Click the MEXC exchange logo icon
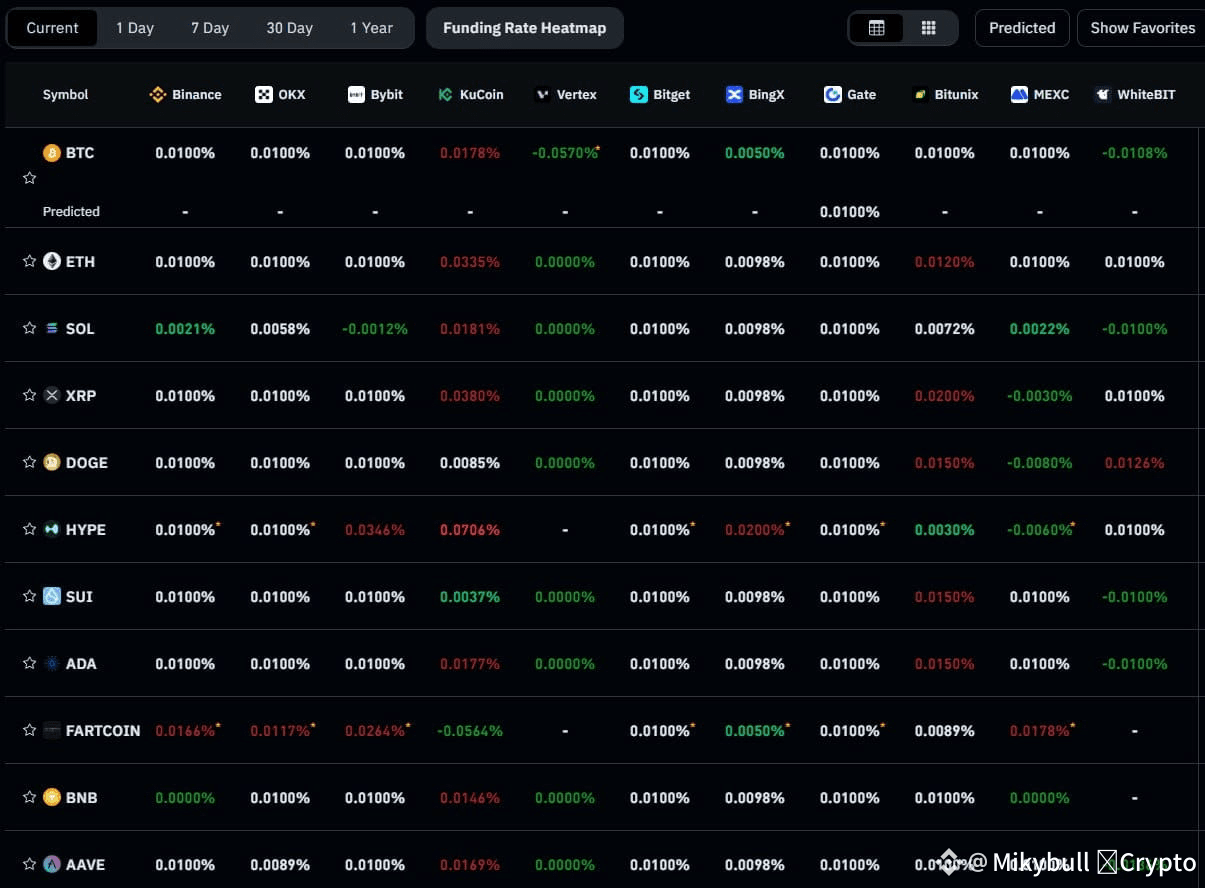1205x888 pixels. click(1019, 95)
